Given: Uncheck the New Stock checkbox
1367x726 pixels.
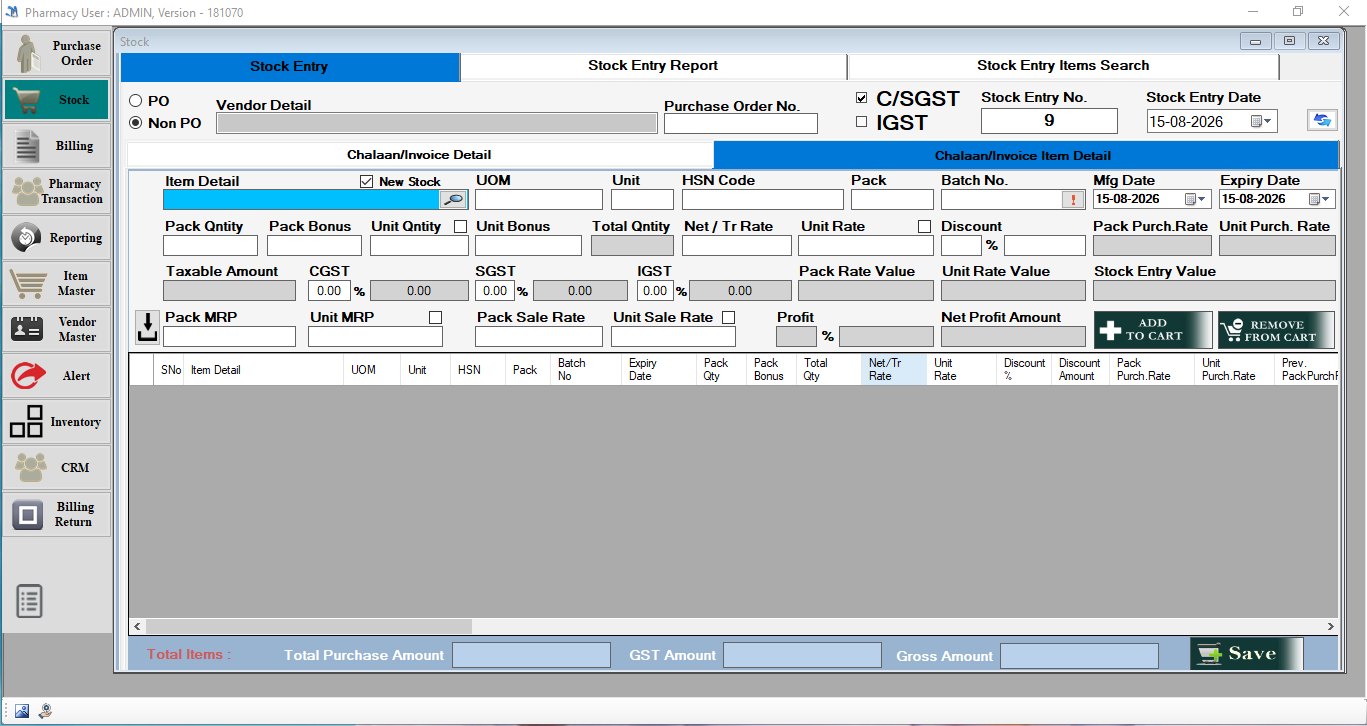Looking at the screenshot, I should (366, 181).
